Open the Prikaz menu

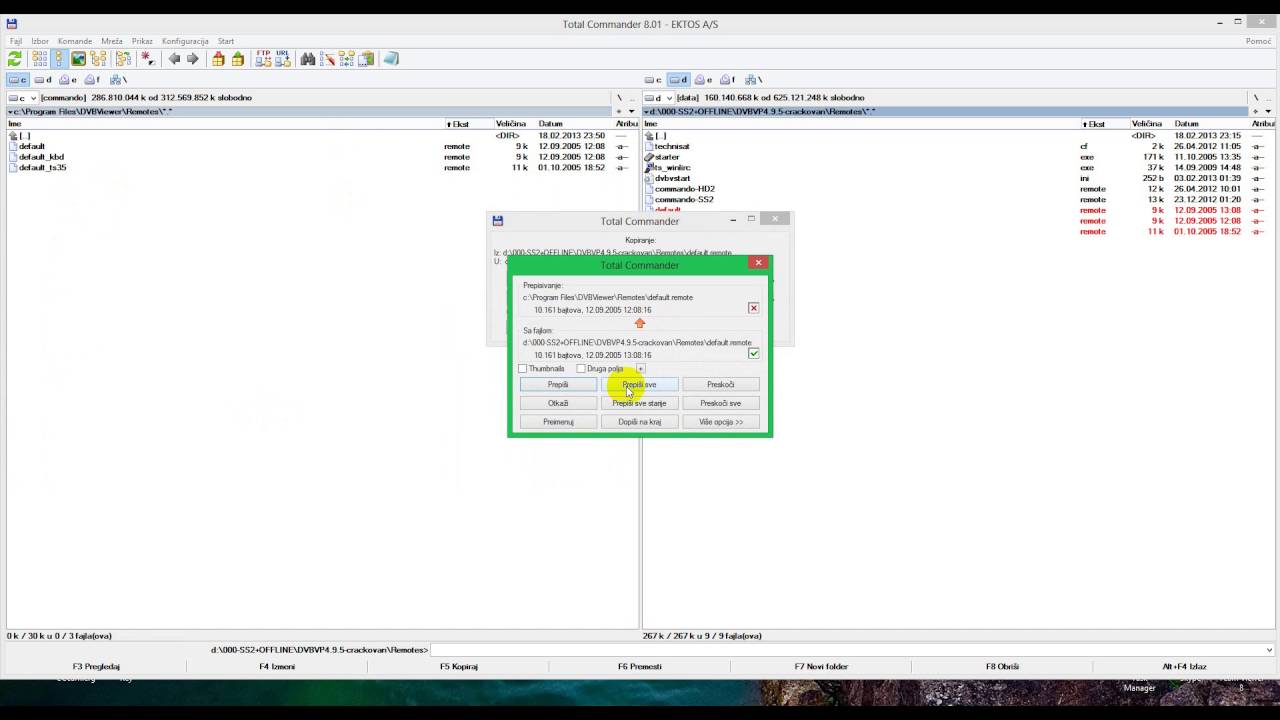coord(142,41)
